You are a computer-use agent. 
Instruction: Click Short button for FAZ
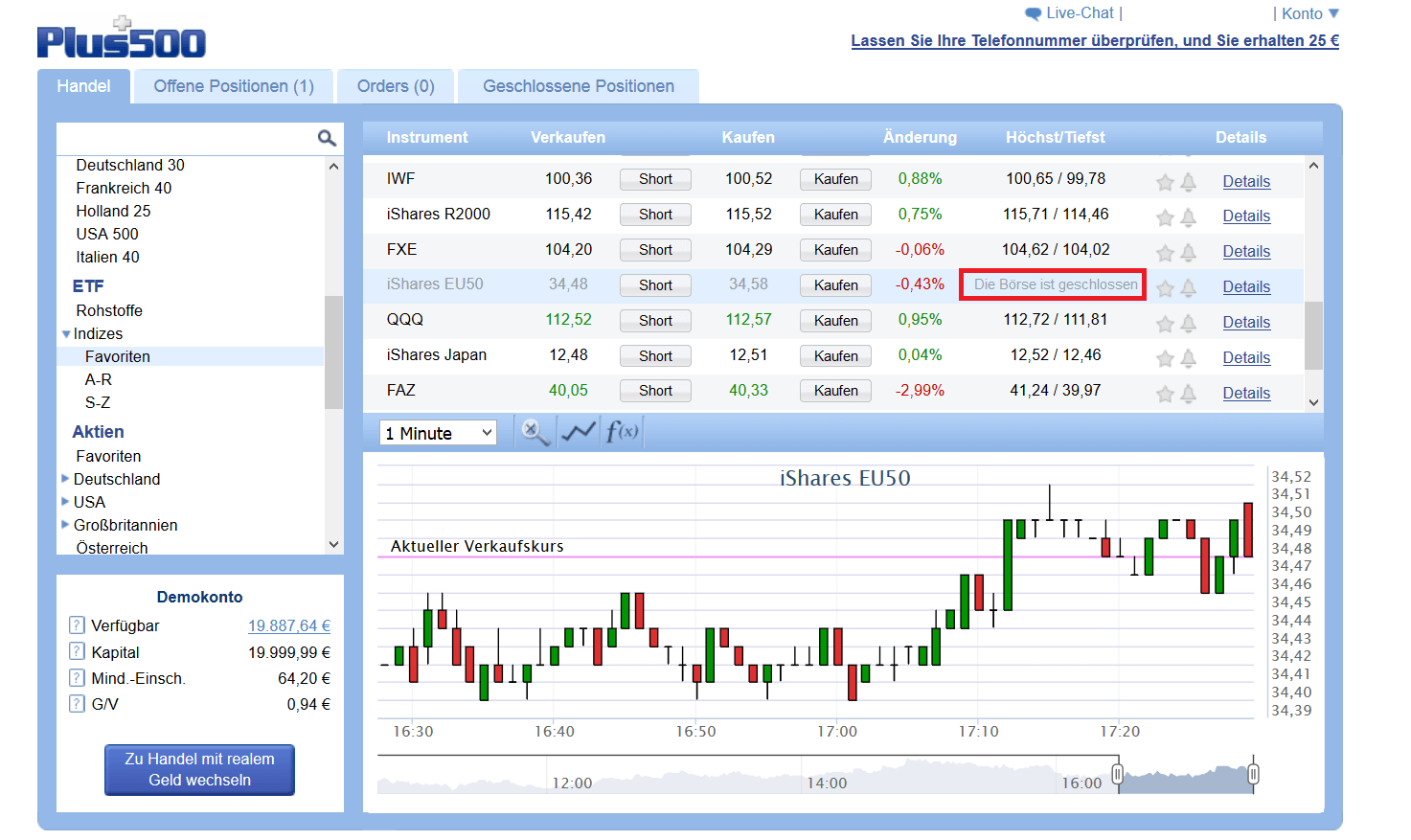coord(655,391)
